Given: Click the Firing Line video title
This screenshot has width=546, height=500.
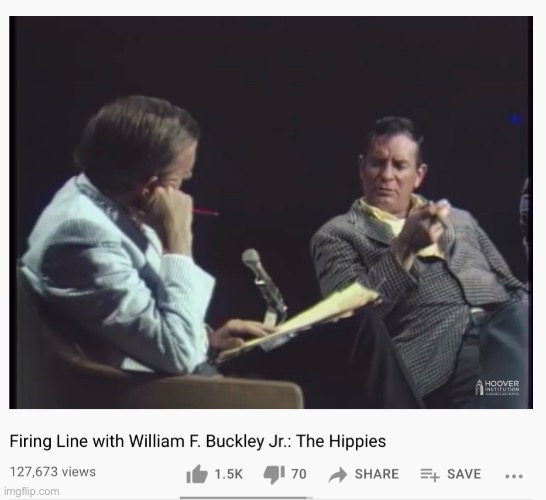Looking at the screenshot, I should coord(198,441).
